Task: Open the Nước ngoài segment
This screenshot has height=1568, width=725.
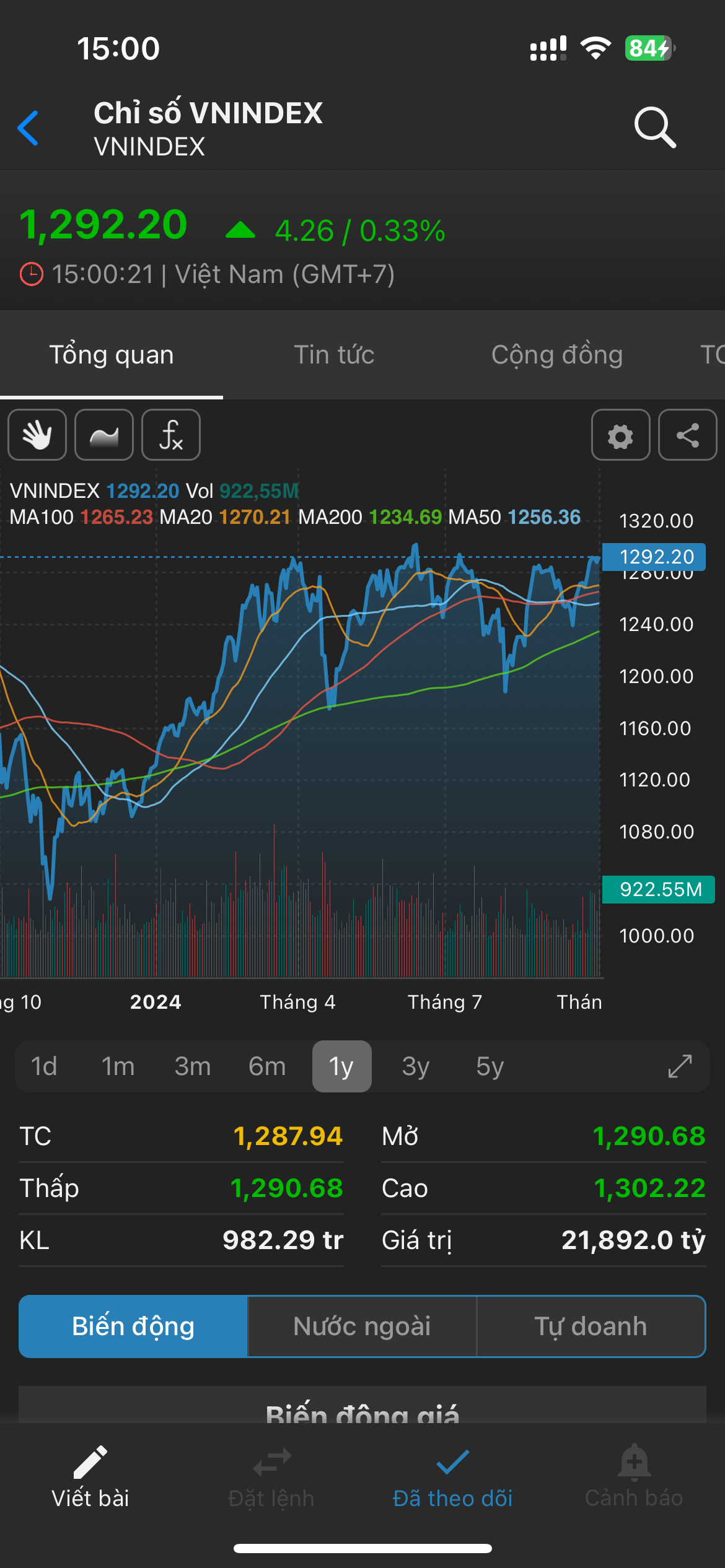Action: pyautogui.click(x=362, y=1326)
